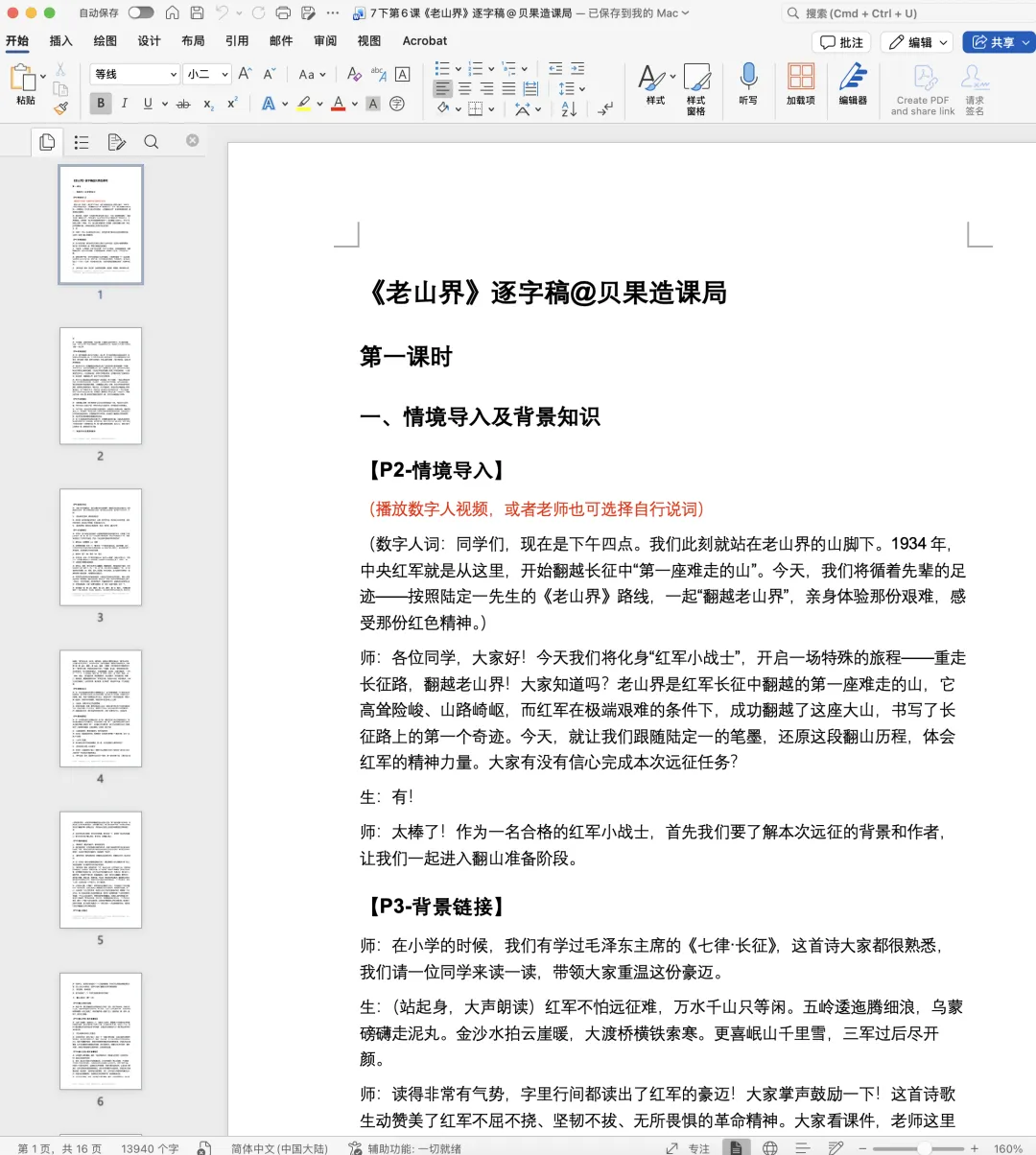Open the font name dropdown (等线)
This screenshot has width=1036, height=1155.
click(135, 74)
